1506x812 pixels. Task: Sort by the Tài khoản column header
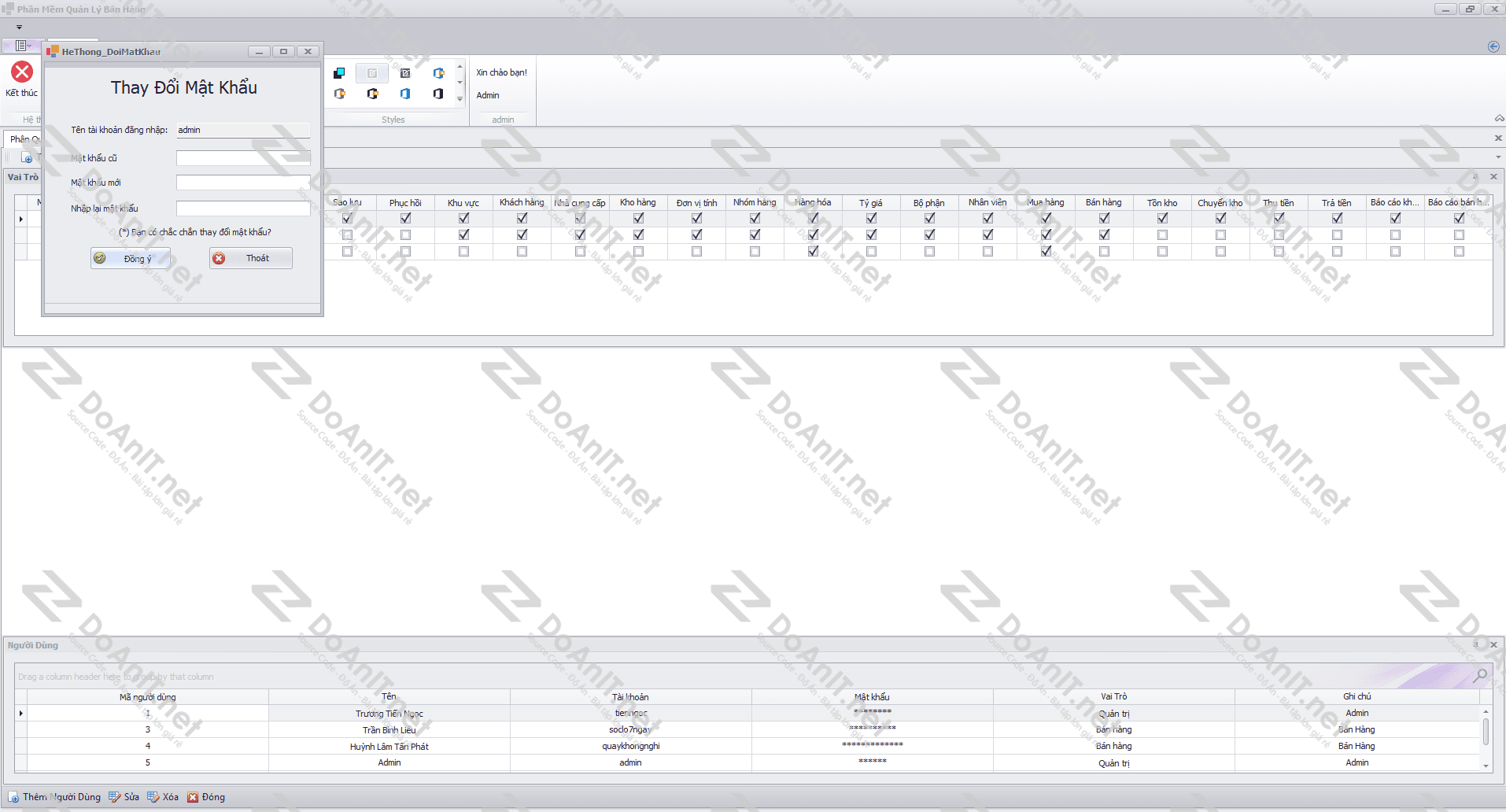coord(631,696)
